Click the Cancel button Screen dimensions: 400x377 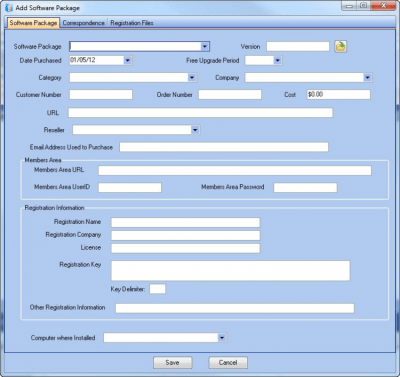pyautogui.click(x=228, y=363)
